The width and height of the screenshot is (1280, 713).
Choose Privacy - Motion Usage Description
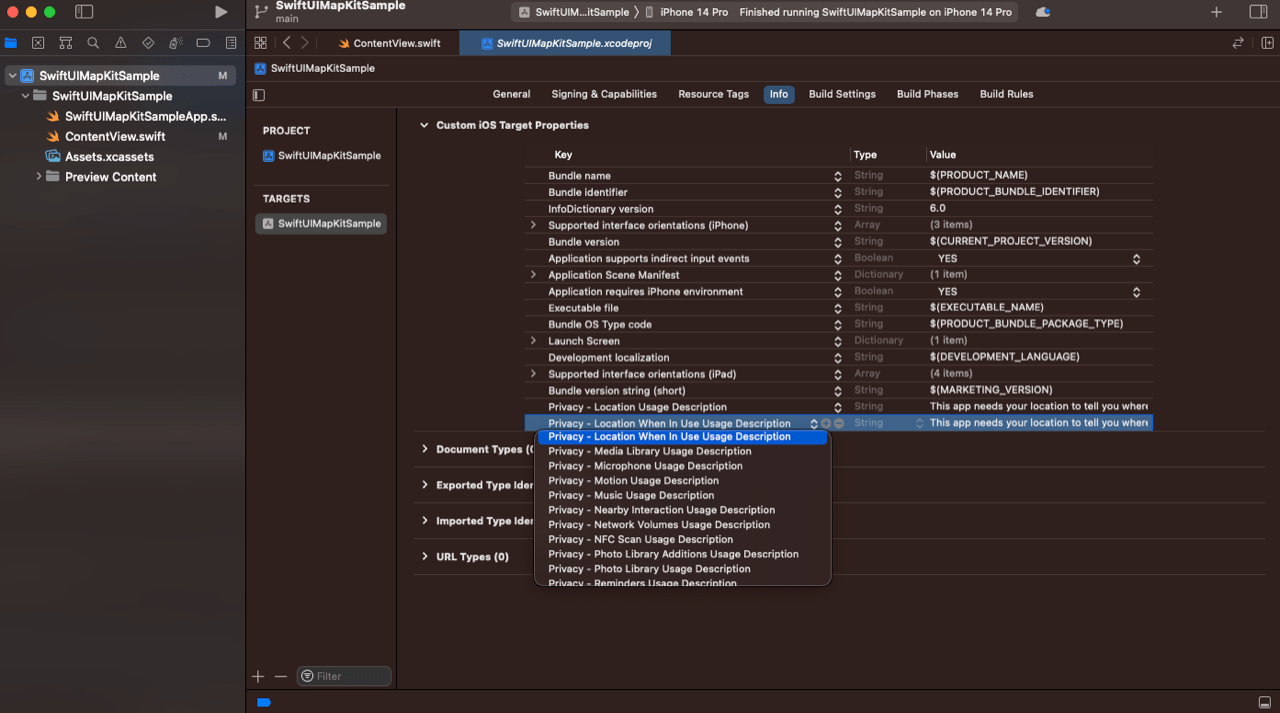tap(633, 481)
